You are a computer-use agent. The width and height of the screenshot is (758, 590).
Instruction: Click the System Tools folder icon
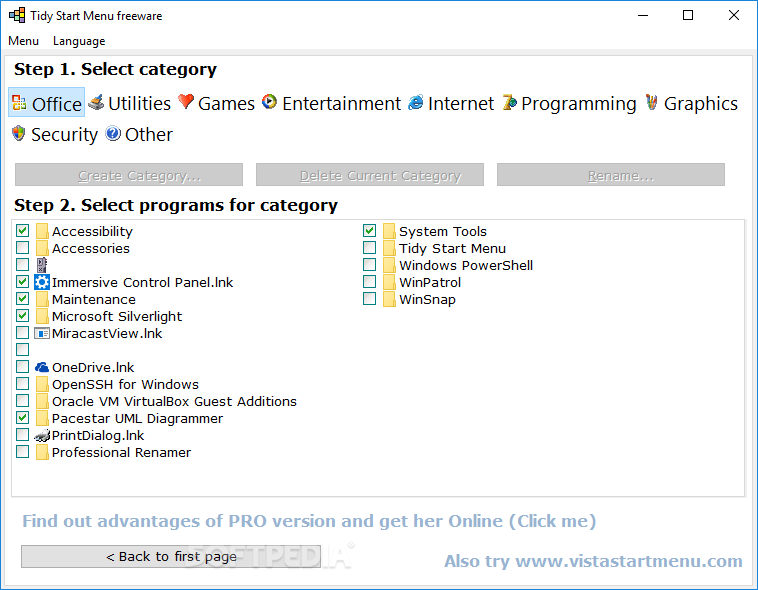click(x=389, y=231)
